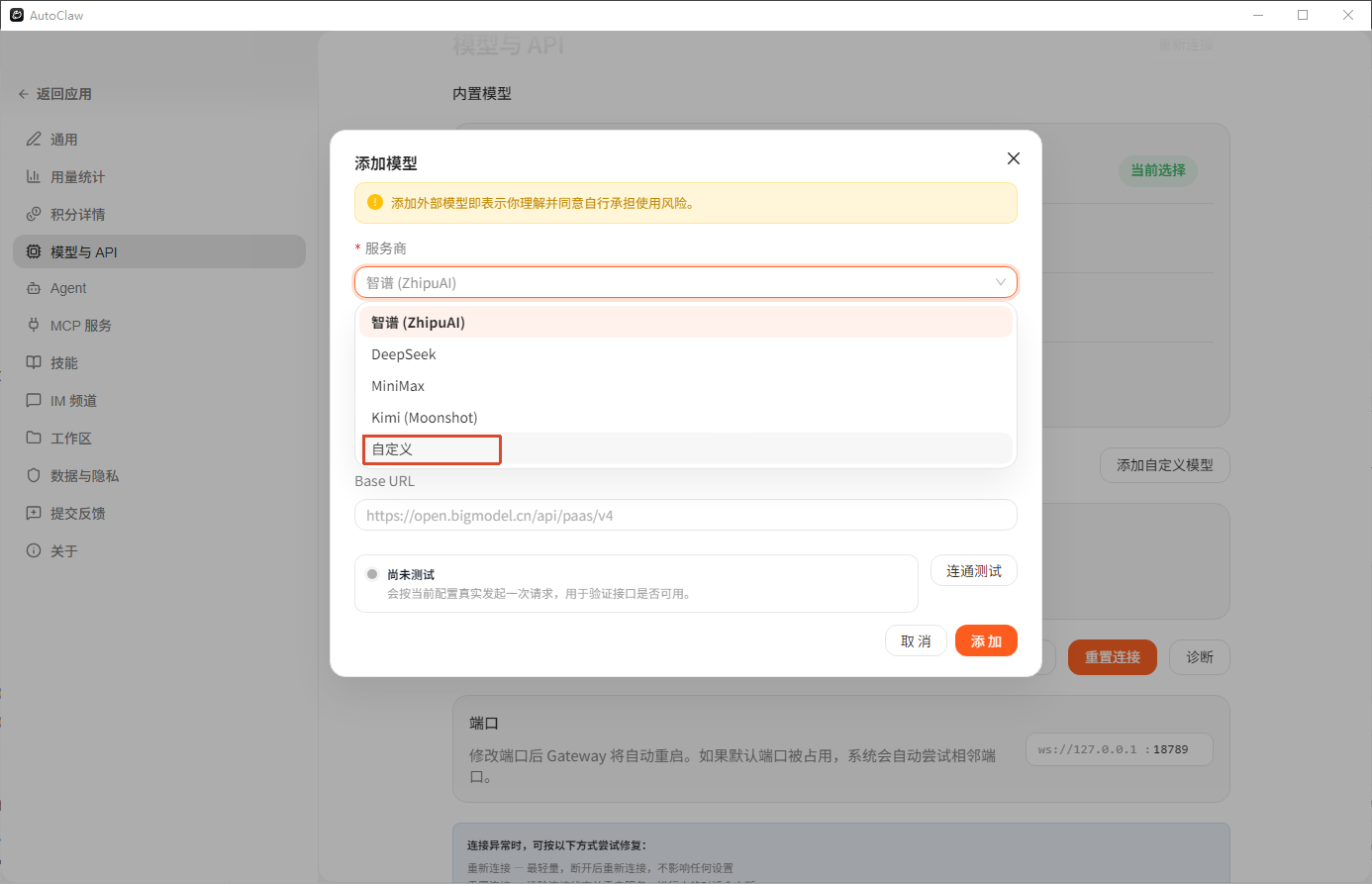Image resolution: width=1372 pixels, height=884 pixels.
Task: Click the submit feedback (提交反馈) icon
Action: [34, 514]
